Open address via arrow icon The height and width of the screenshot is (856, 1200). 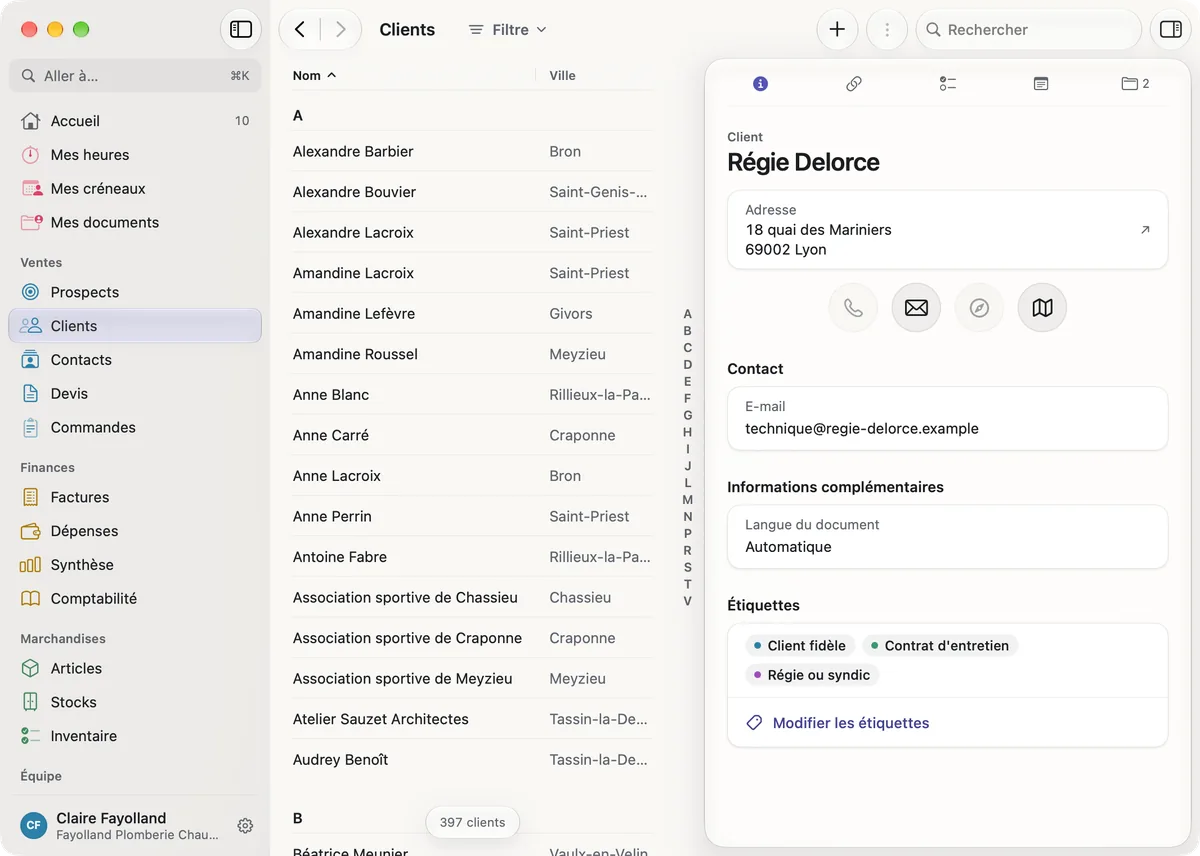(1145, 230)
